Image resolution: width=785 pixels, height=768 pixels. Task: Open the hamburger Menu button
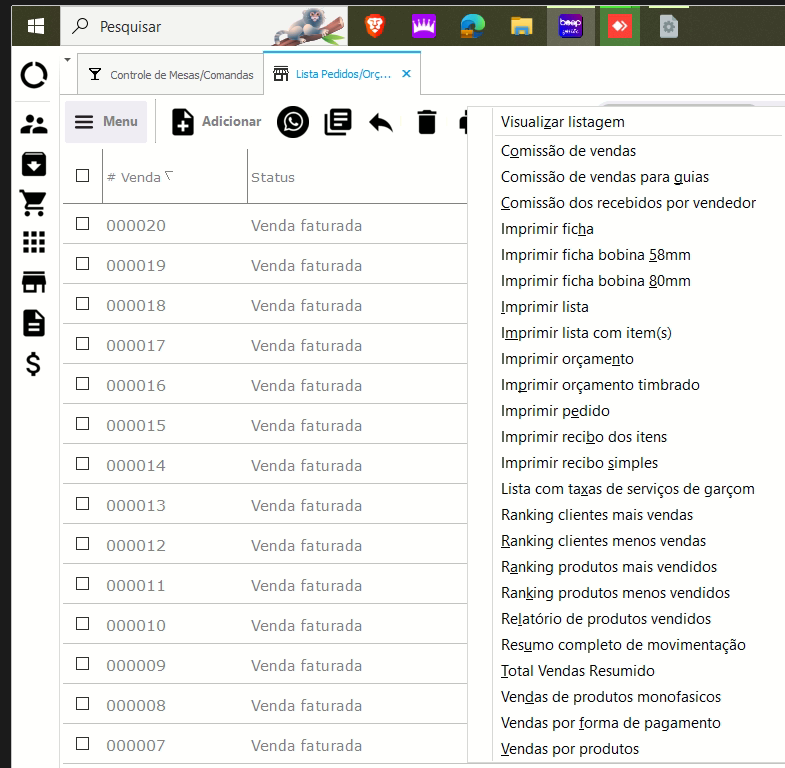(x=106, y=122)
